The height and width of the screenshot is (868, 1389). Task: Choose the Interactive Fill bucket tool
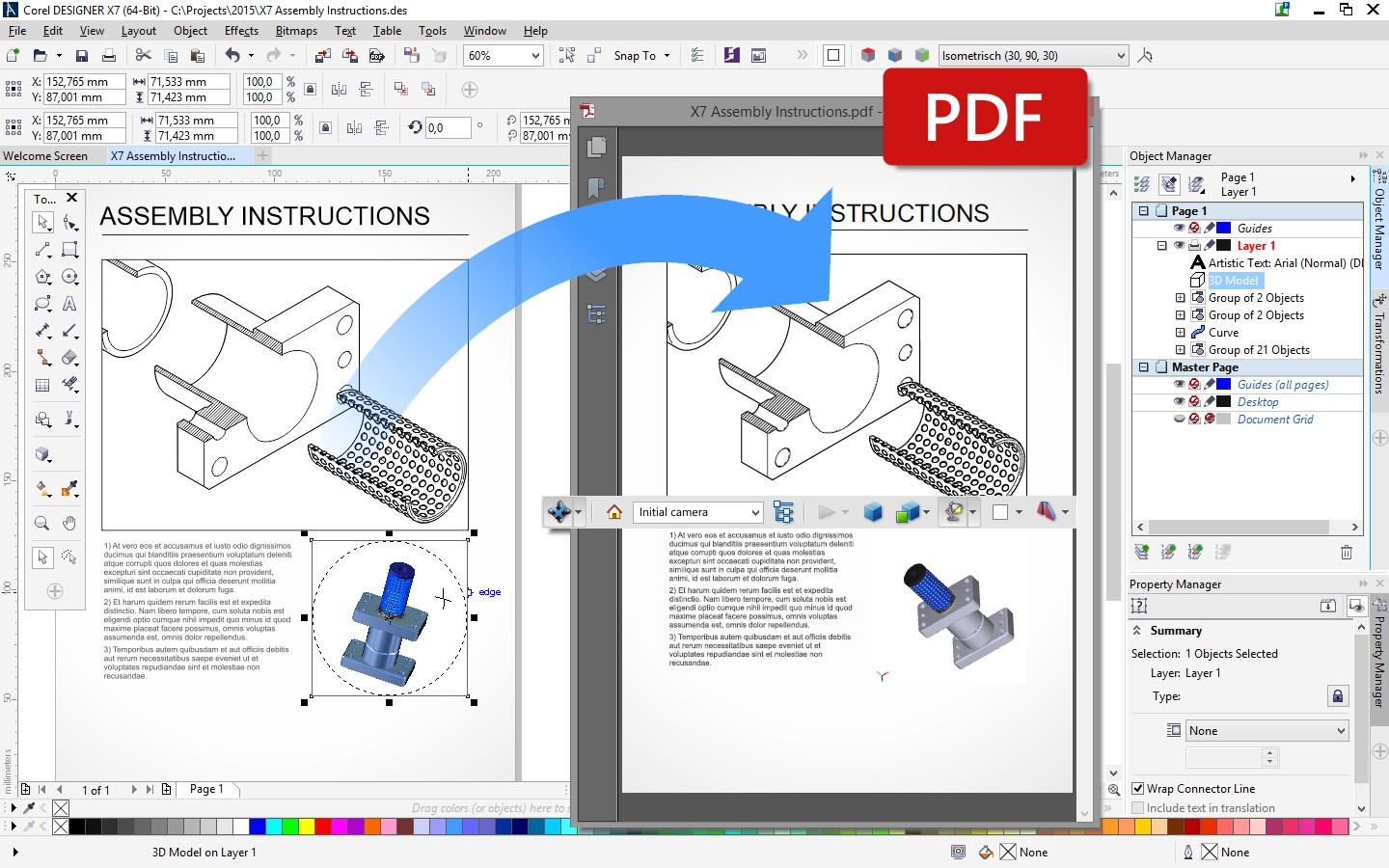pyautogui.click(x=42, y=489)
